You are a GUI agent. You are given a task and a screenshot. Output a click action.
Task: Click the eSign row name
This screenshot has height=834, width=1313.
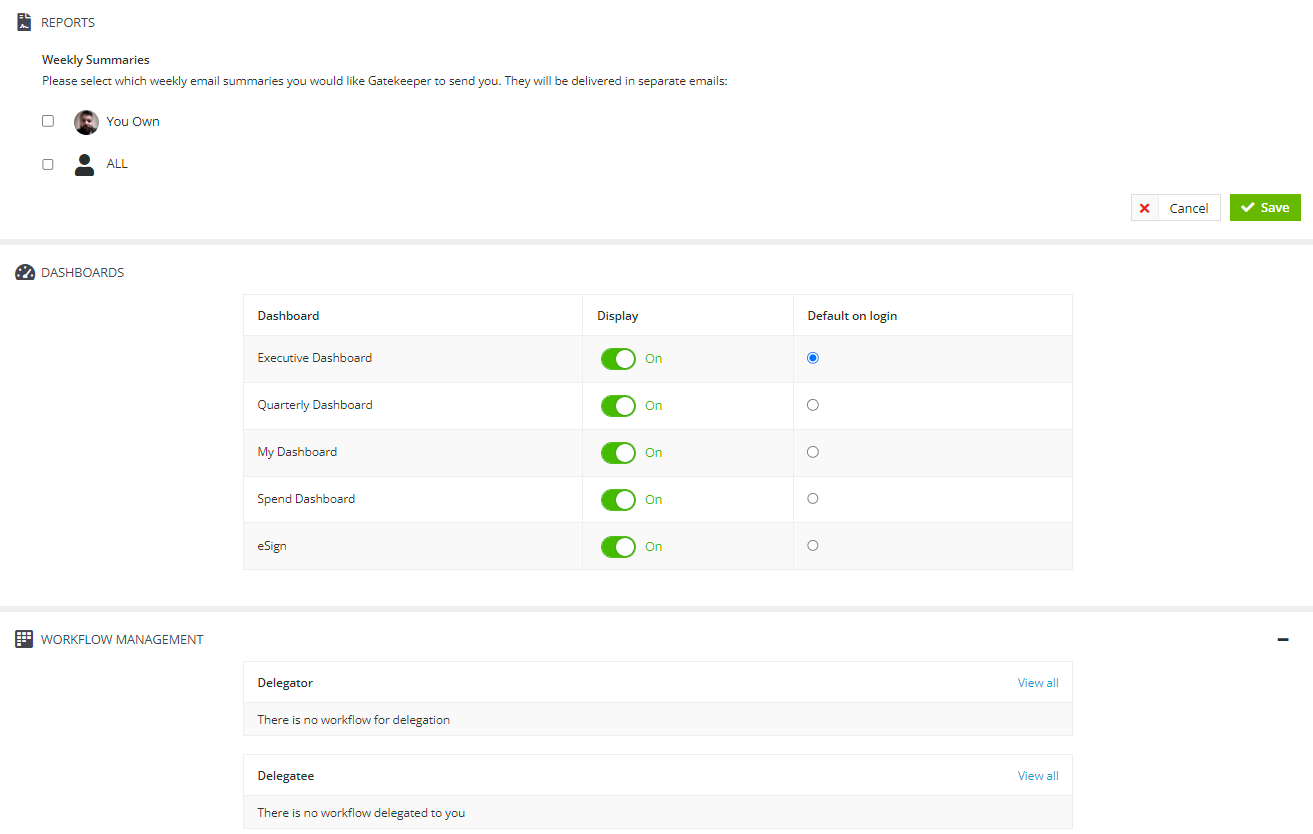[272, 546]
